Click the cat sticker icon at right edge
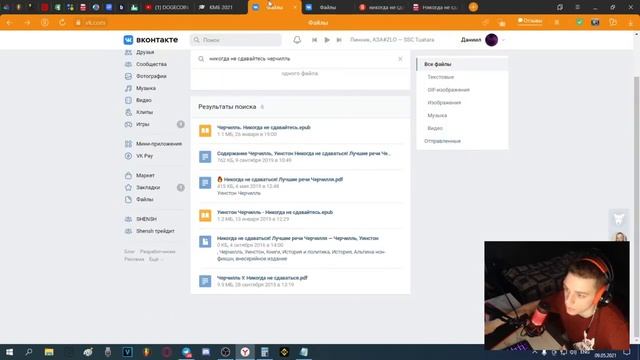 click(x=619, y=219)
